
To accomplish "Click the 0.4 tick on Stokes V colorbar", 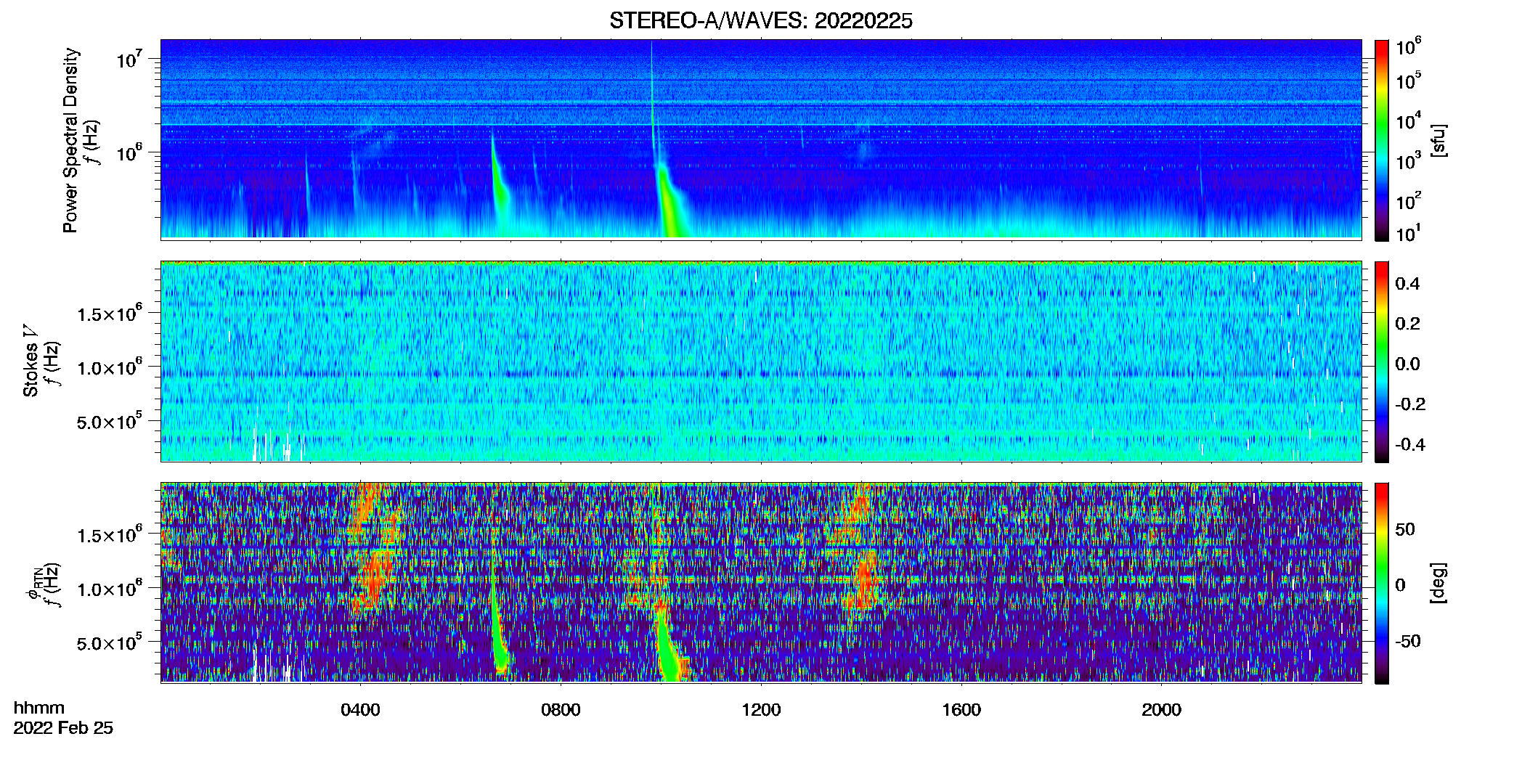I will (x=1407, y=284).
